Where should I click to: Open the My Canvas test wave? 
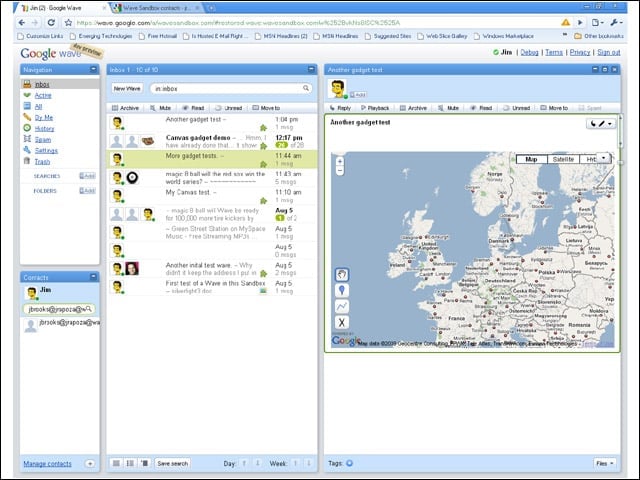(x=212, y=196)
